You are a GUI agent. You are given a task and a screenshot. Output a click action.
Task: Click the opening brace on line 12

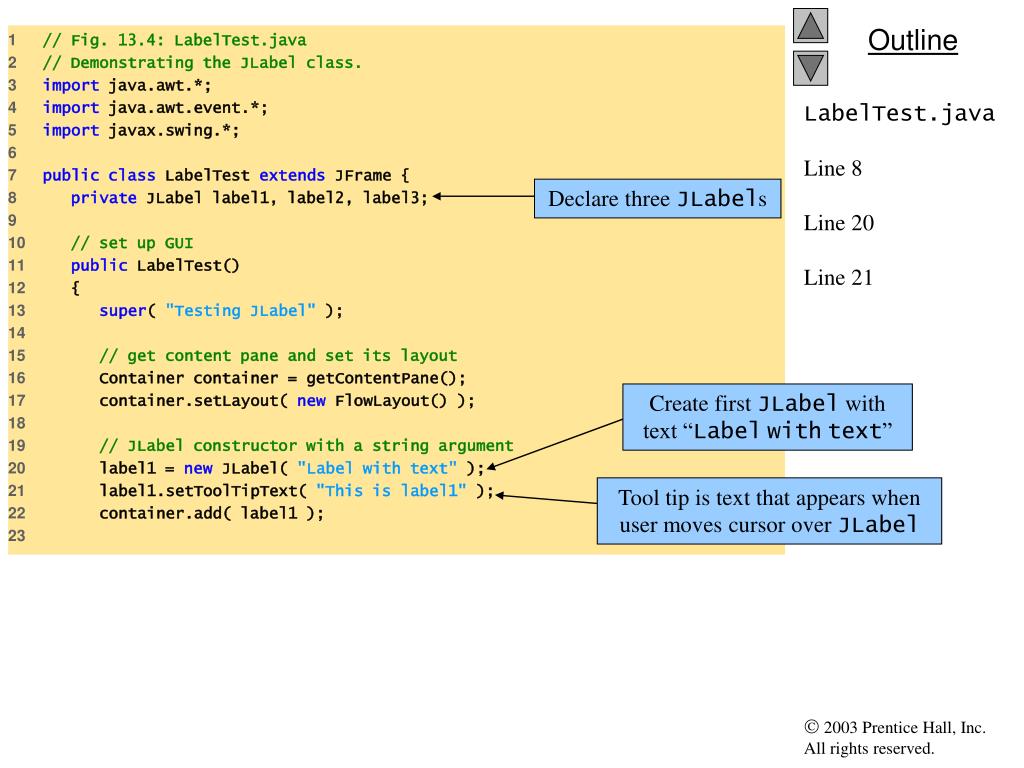75,288
